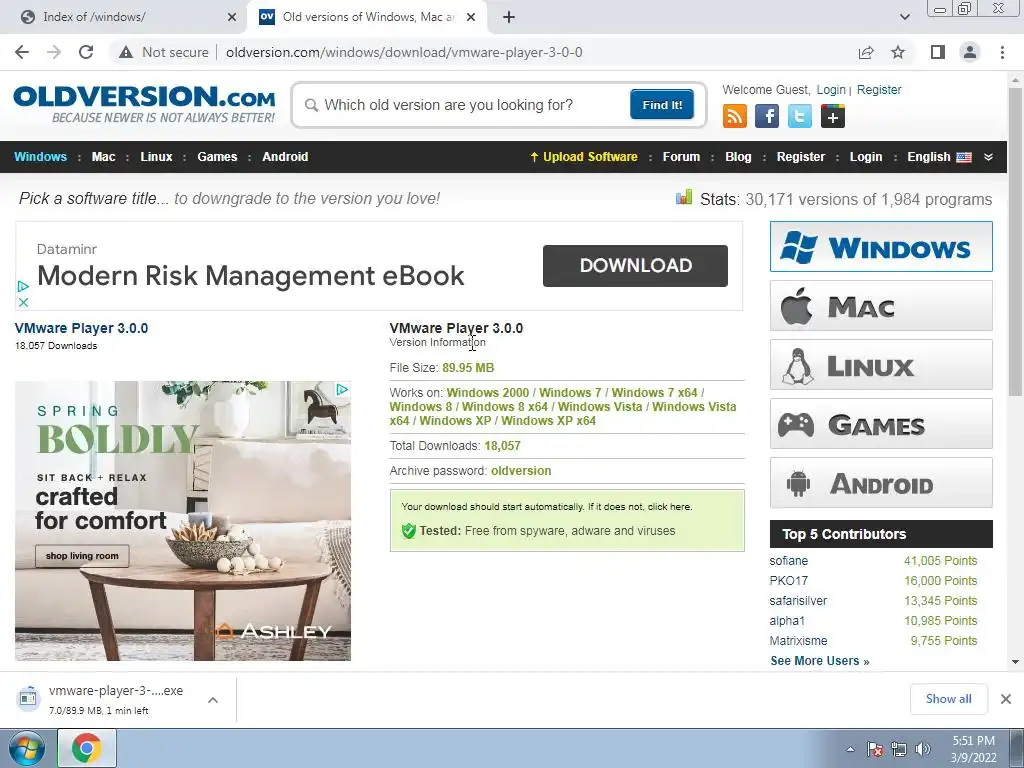Click the Login link beside Welcome Guest
1024x768 pixels.
coord(831,89)
